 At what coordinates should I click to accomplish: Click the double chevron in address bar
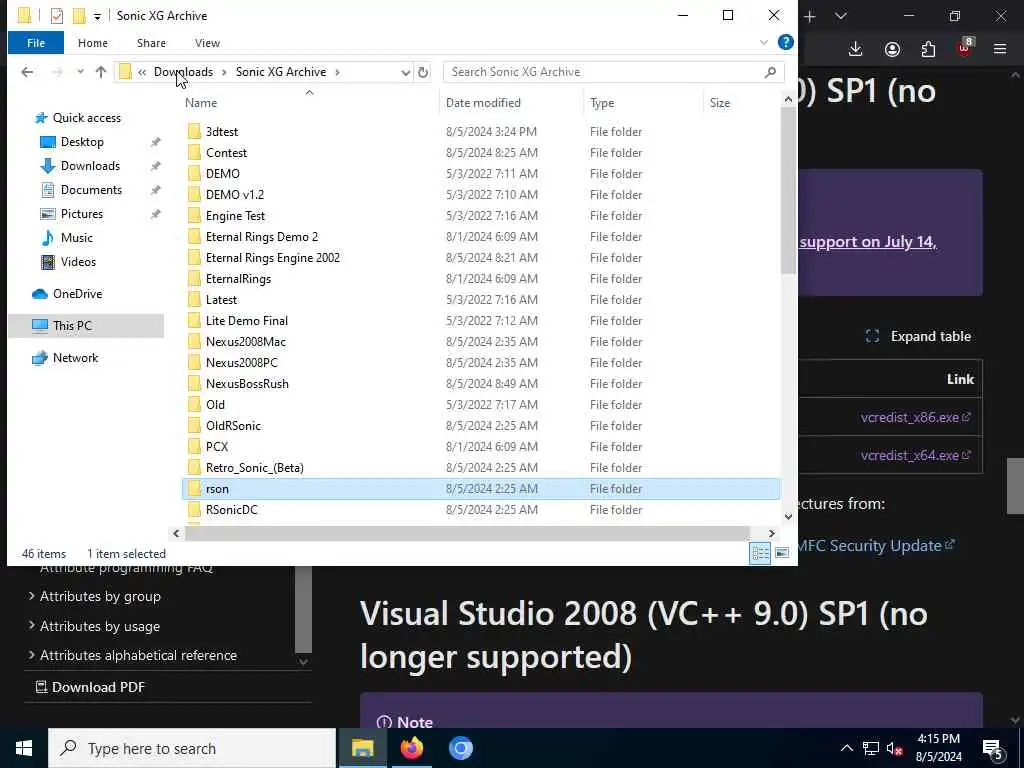142,72
